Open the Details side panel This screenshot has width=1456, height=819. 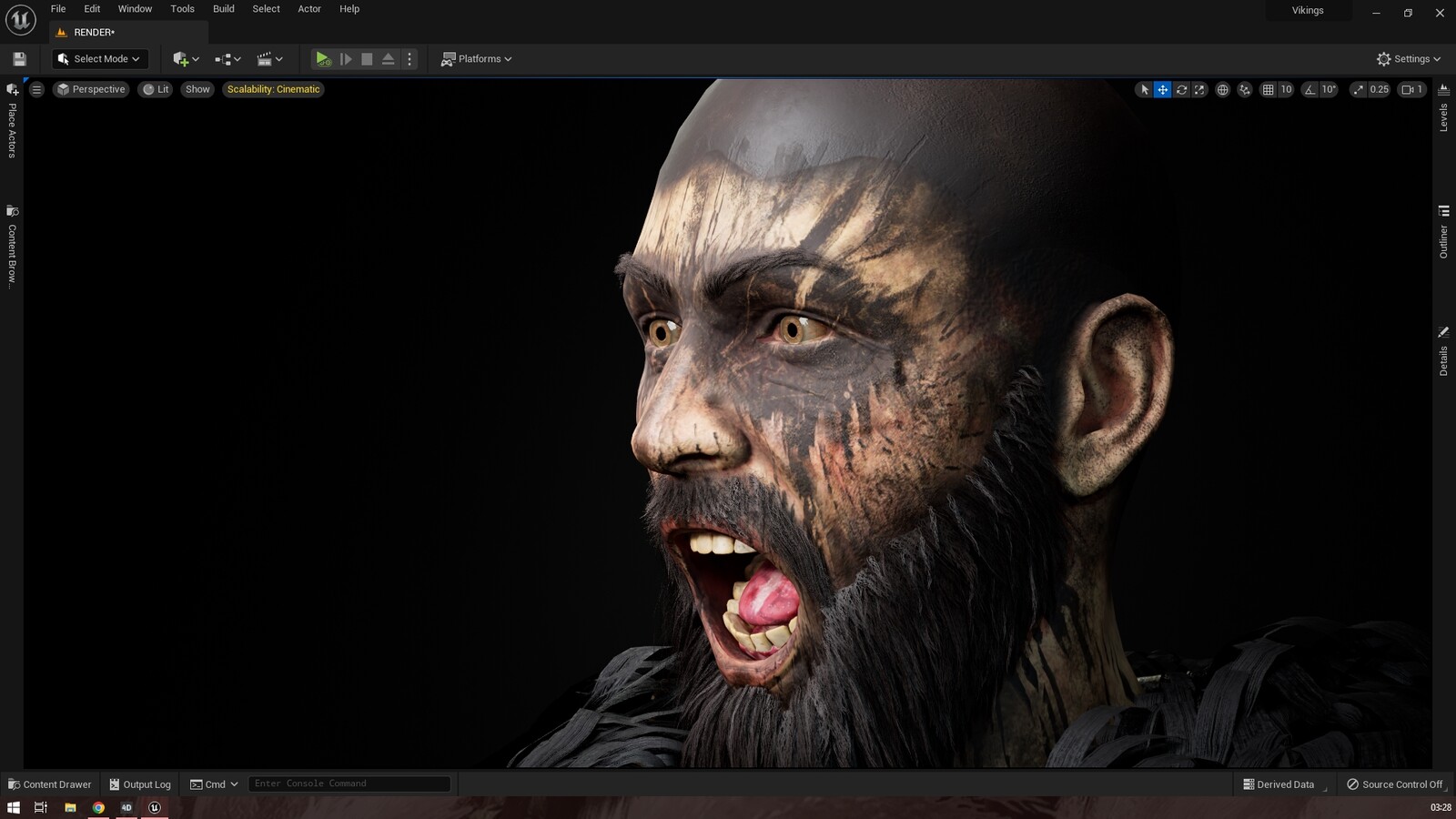[1443, 351]
